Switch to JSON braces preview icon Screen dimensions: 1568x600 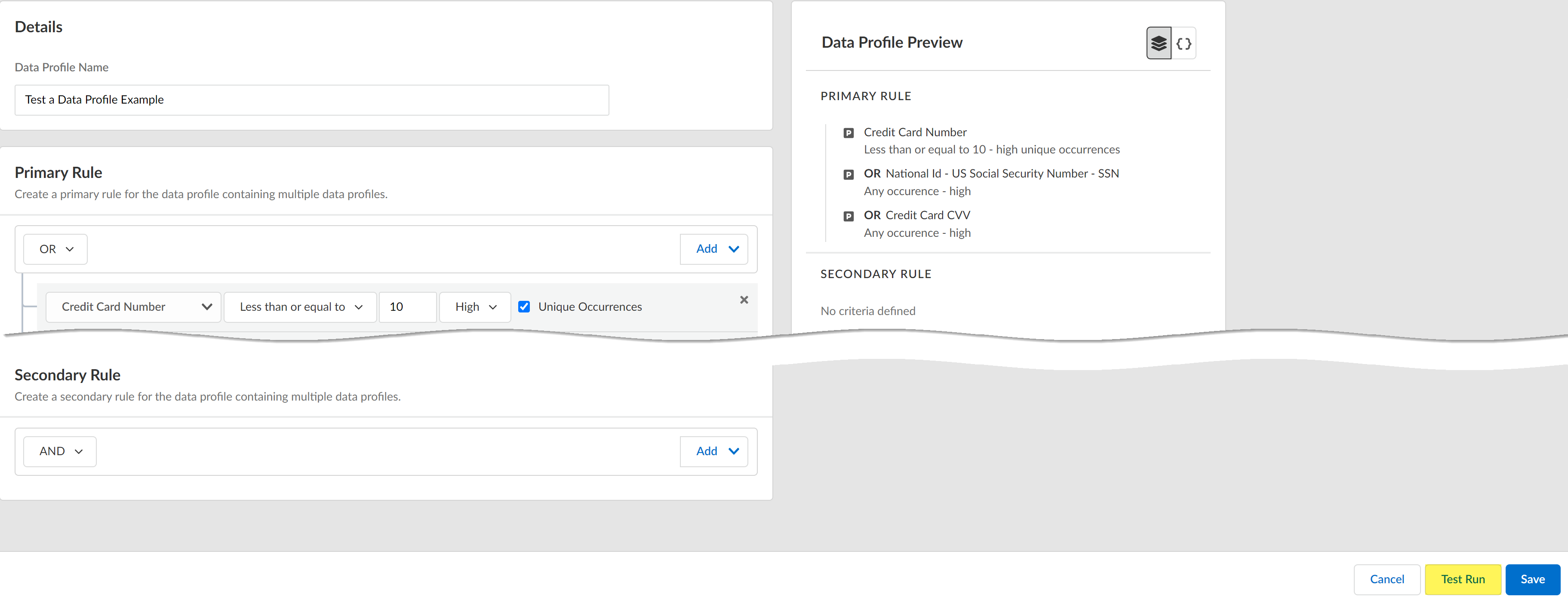[x=1184, y=43]
